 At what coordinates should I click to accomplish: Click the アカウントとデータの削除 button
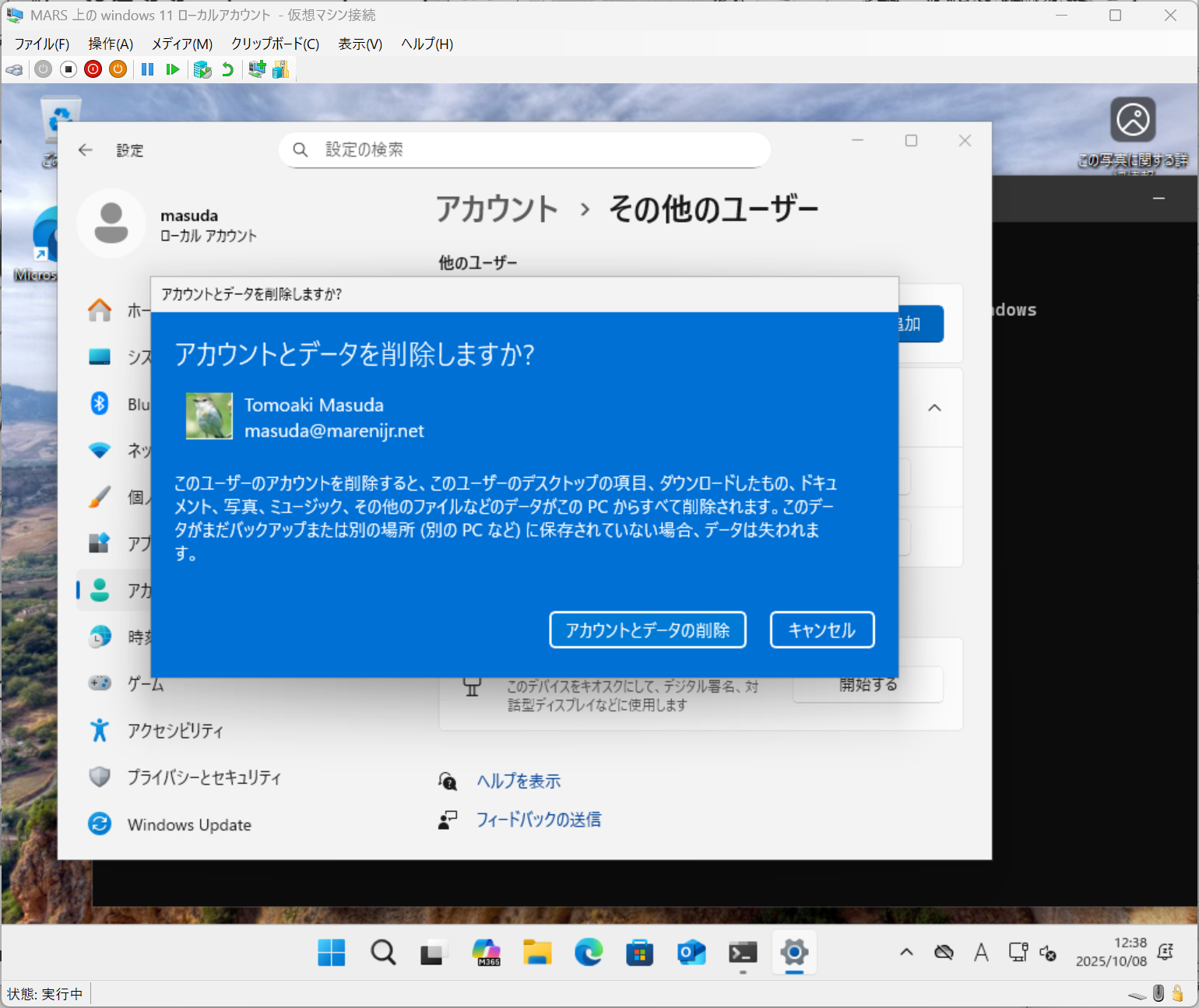point(647,630)
